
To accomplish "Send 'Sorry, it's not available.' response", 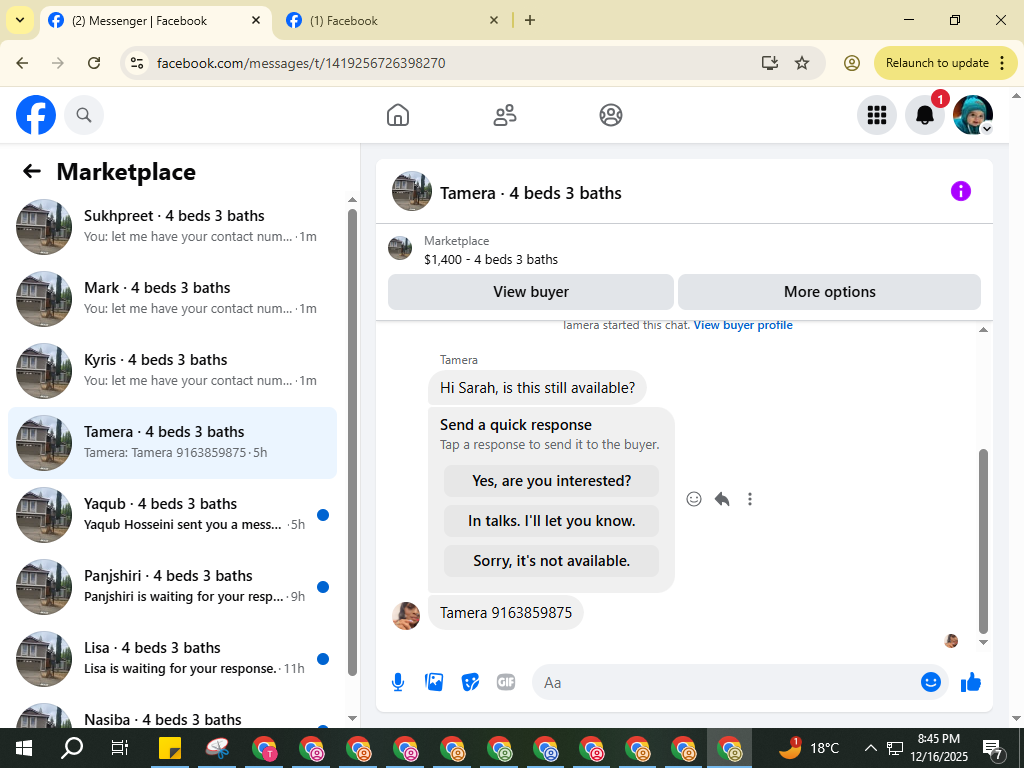I will 551,561.
